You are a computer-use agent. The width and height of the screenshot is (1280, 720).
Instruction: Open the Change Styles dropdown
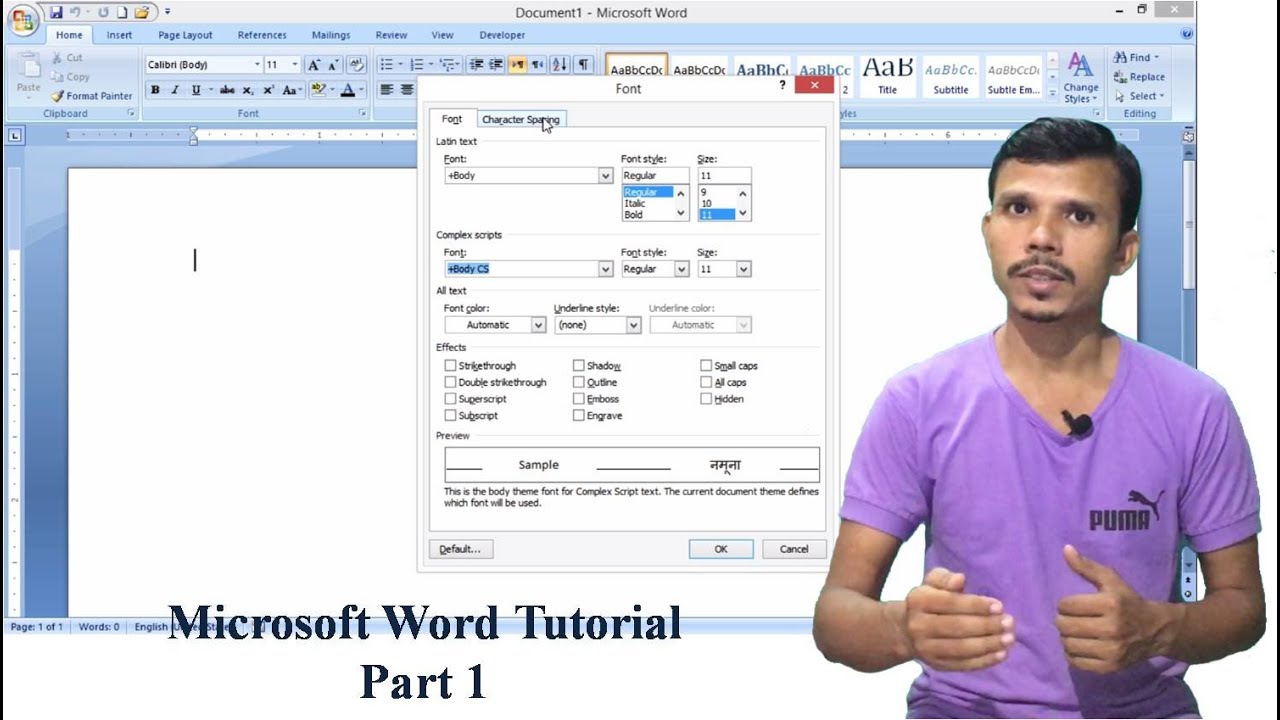[1080, 78]
